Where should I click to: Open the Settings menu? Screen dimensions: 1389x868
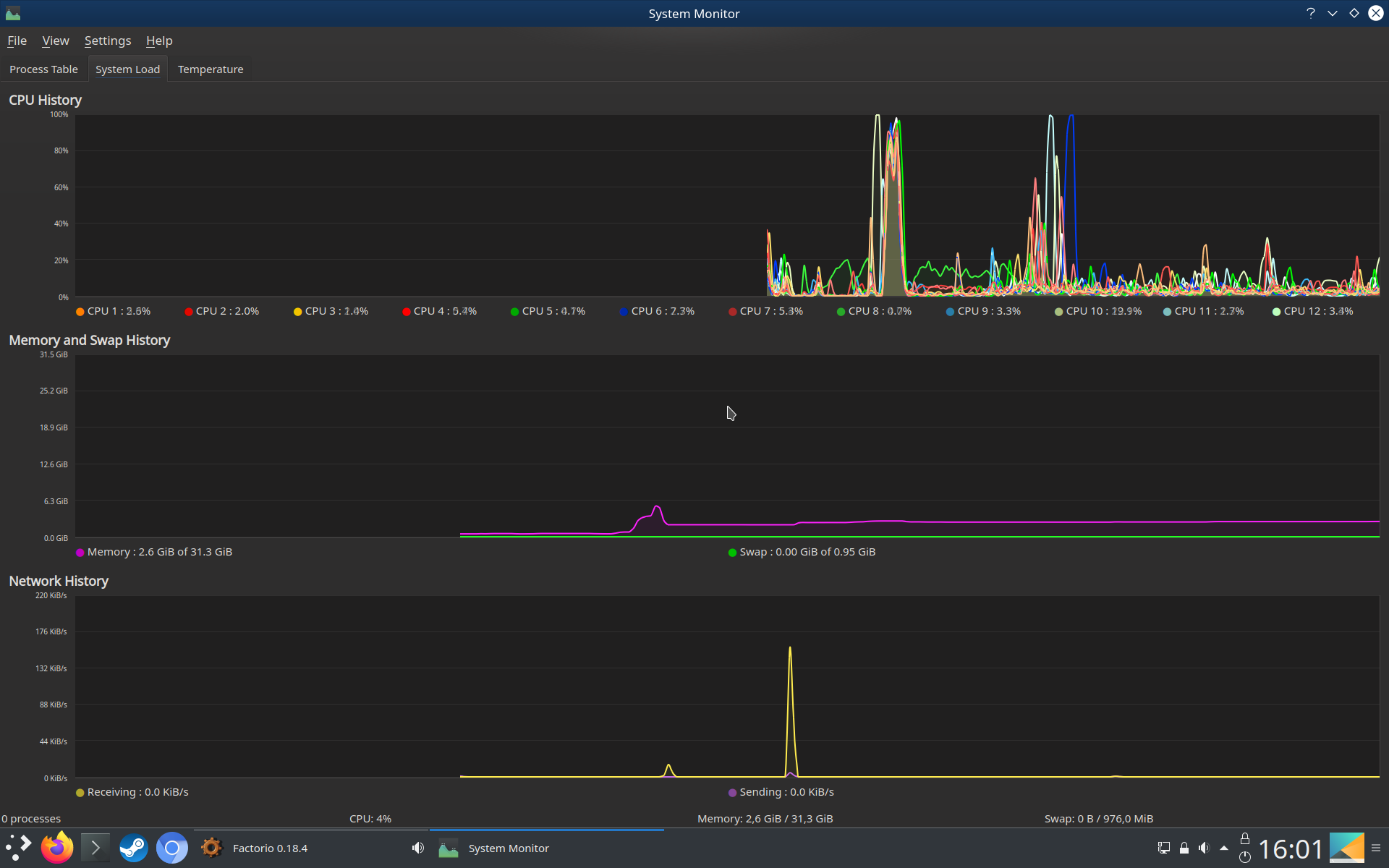[108, 41]
